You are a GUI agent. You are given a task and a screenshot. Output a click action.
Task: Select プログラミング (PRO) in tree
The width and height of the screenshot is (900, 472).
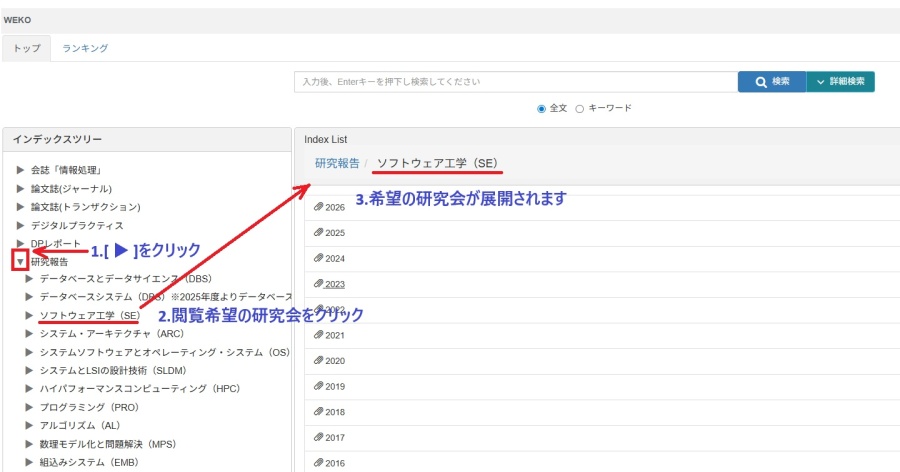[89, 407]
